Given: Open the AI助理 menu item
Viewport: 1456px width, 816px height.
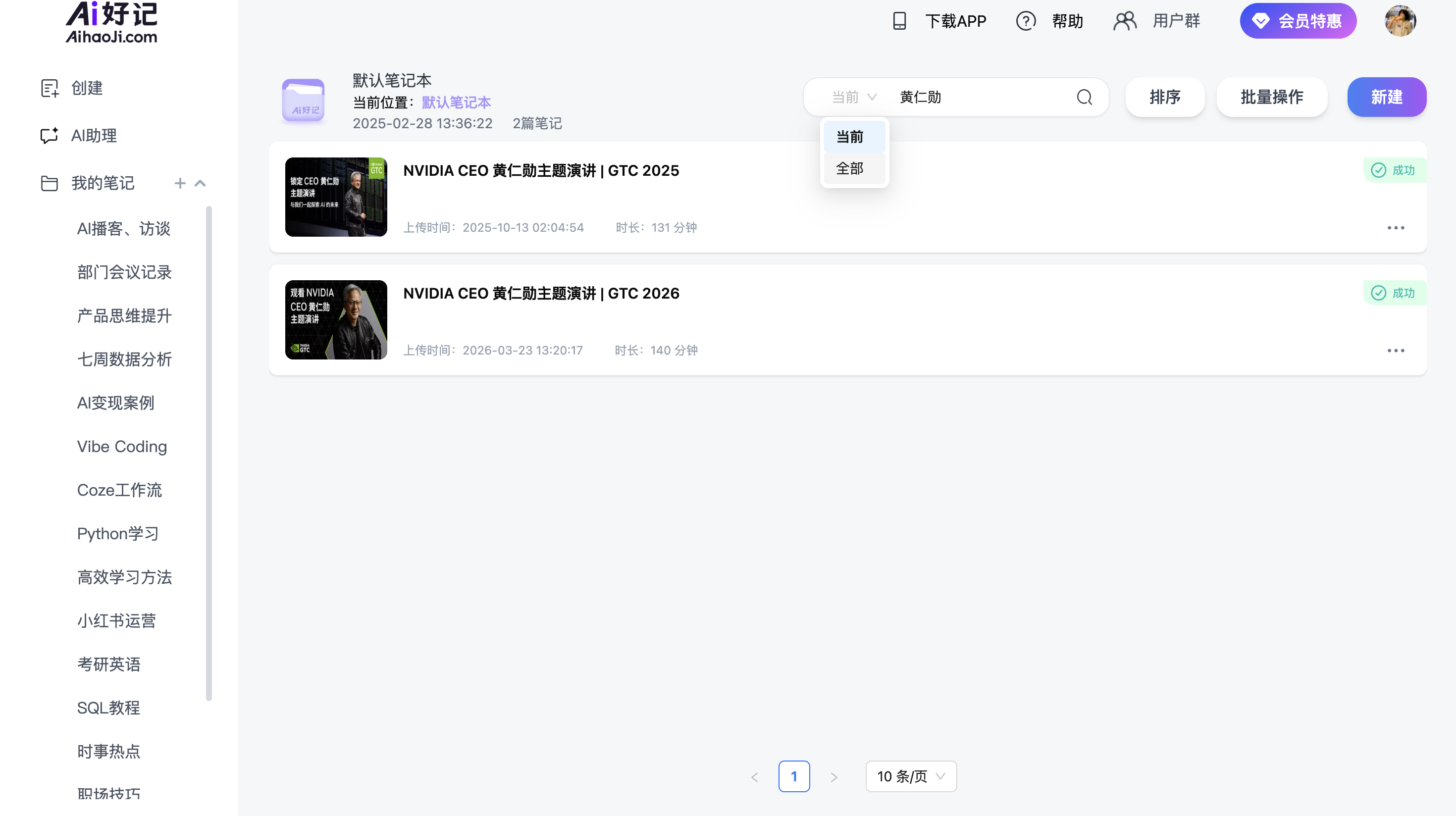Looking at the screenshot, I should (94, 136).
